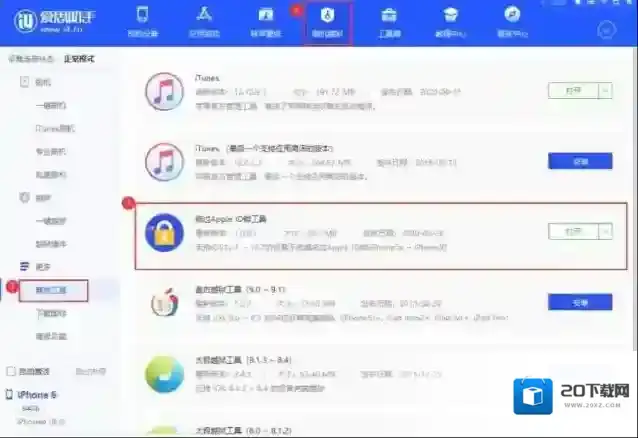Viewport: 638px width, 438px height.
Task: Click the Pangu jailbreak tool (9.0 – 9.1) title
Action: 240,289
